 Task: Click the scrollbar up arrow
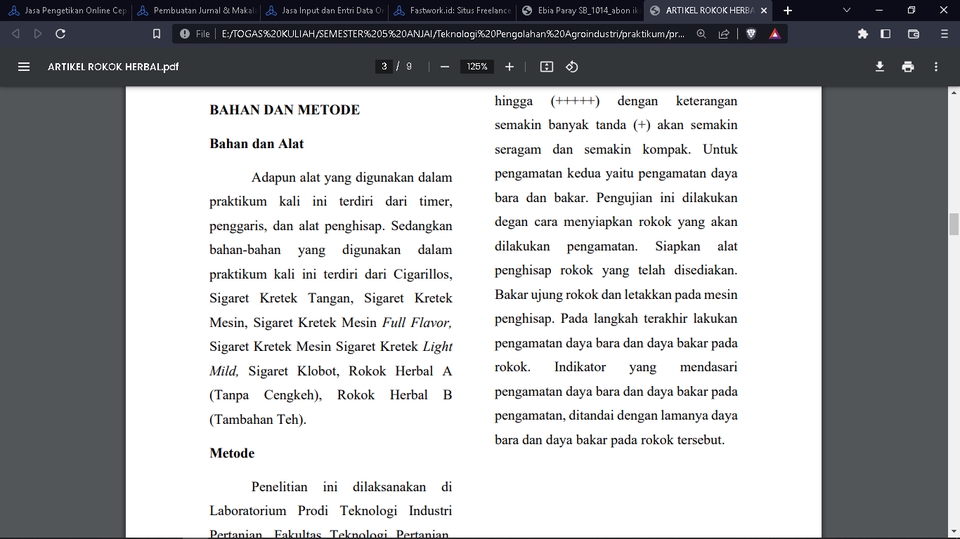coord(953,92)
